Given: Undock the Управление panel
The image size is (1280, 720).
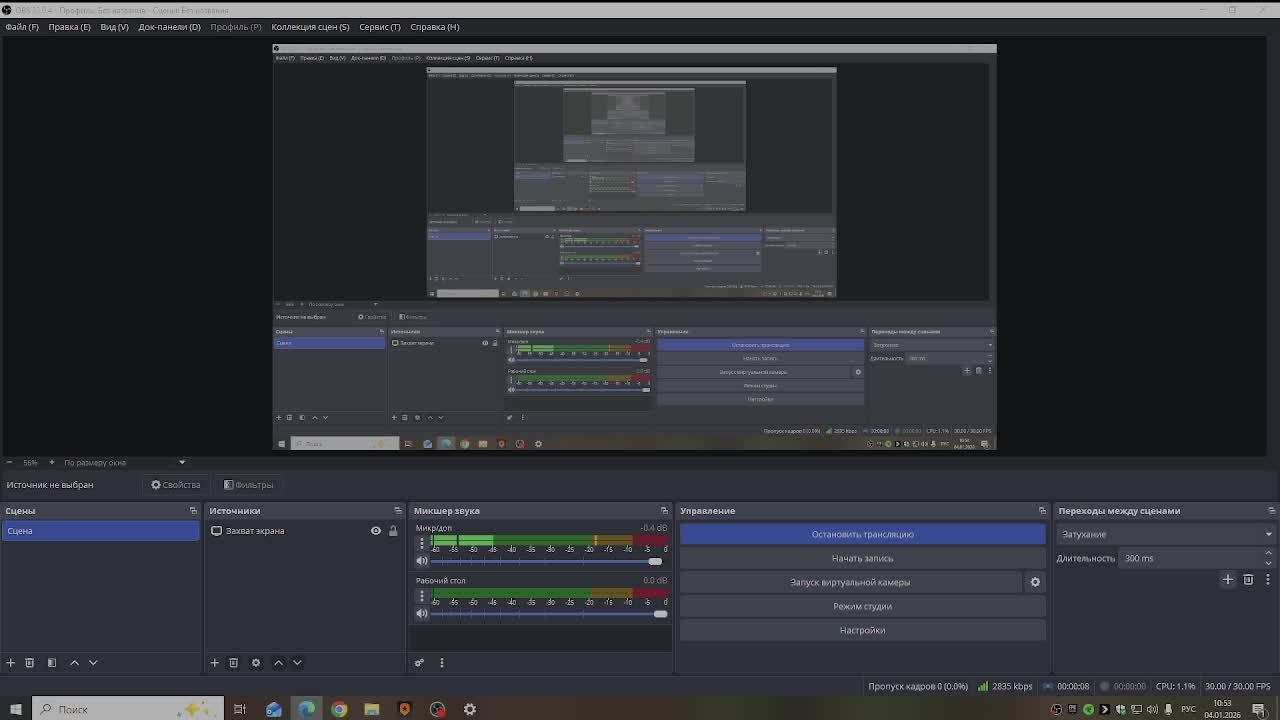Looking at the screenshot, I should pyautogui.click(x=1042, y=511).
